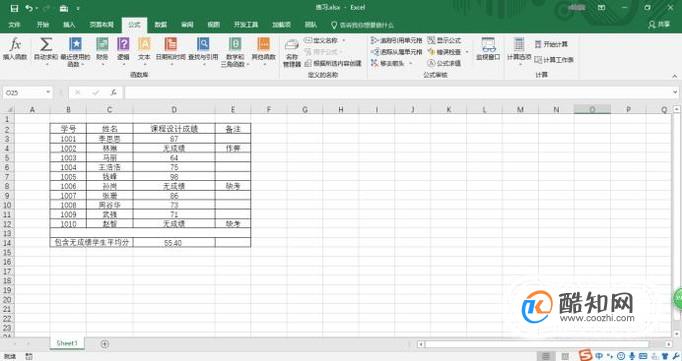Click the cell 包含无成绩学生平均分

point(91,243)
